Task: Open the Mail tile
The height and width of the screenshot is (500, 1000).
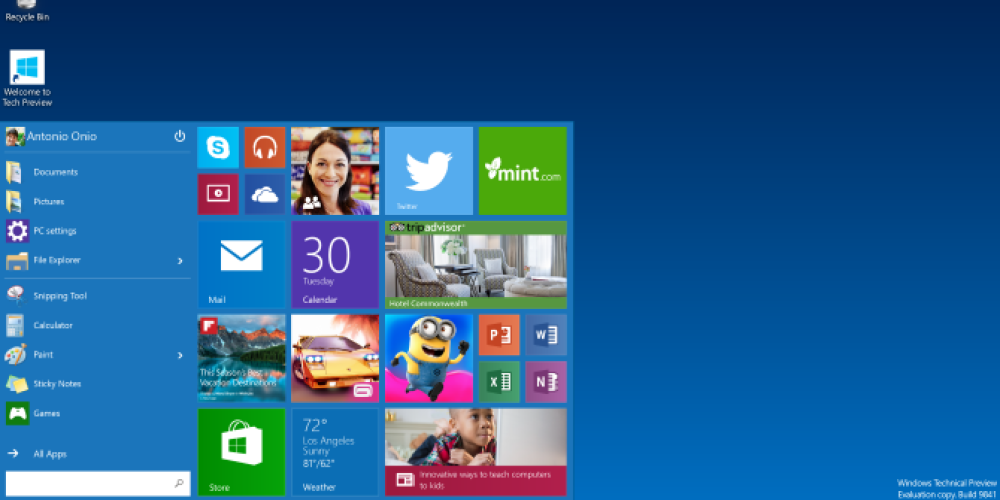Action: tap(241, 264)
